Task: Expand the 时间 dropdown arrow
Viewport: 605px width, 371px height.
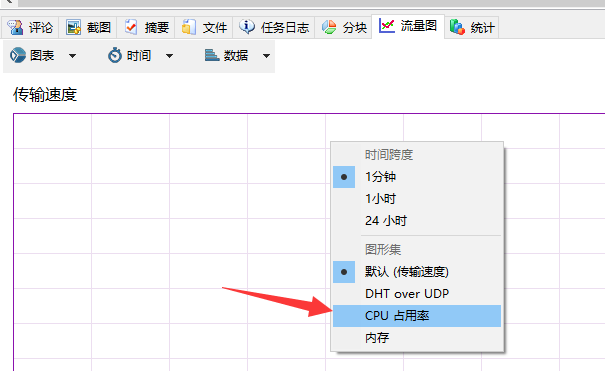Action: click(x=169, y=56)
